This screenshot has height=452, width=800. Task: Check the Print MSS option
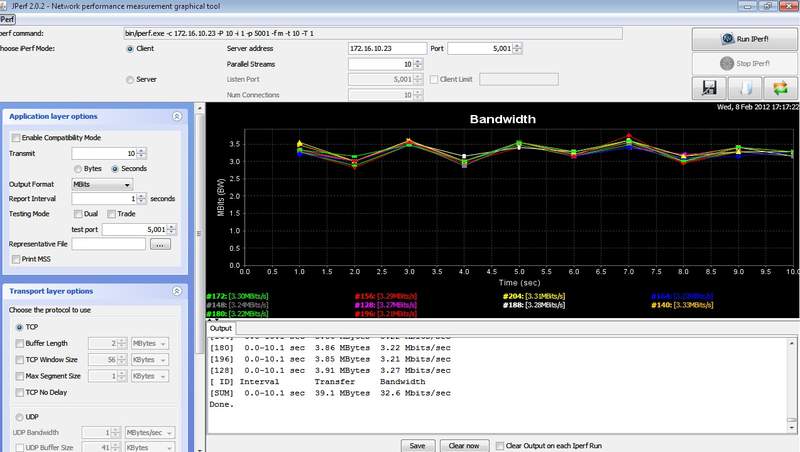(x=16, y=259)
